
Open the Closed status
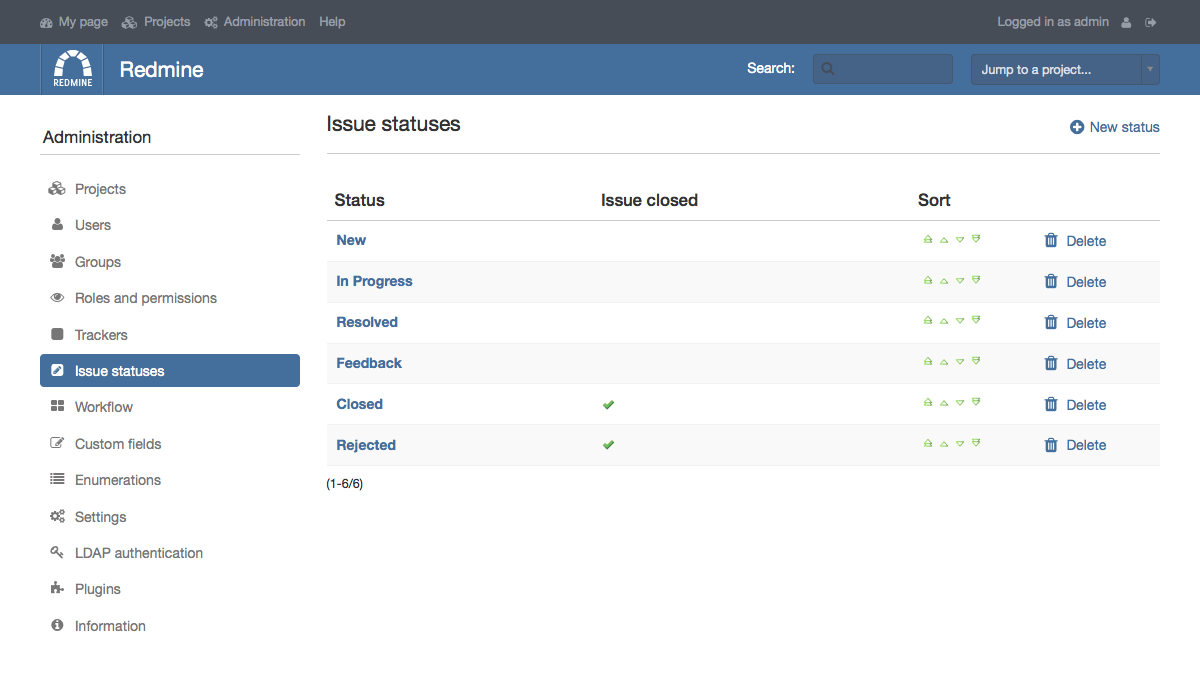360,404
